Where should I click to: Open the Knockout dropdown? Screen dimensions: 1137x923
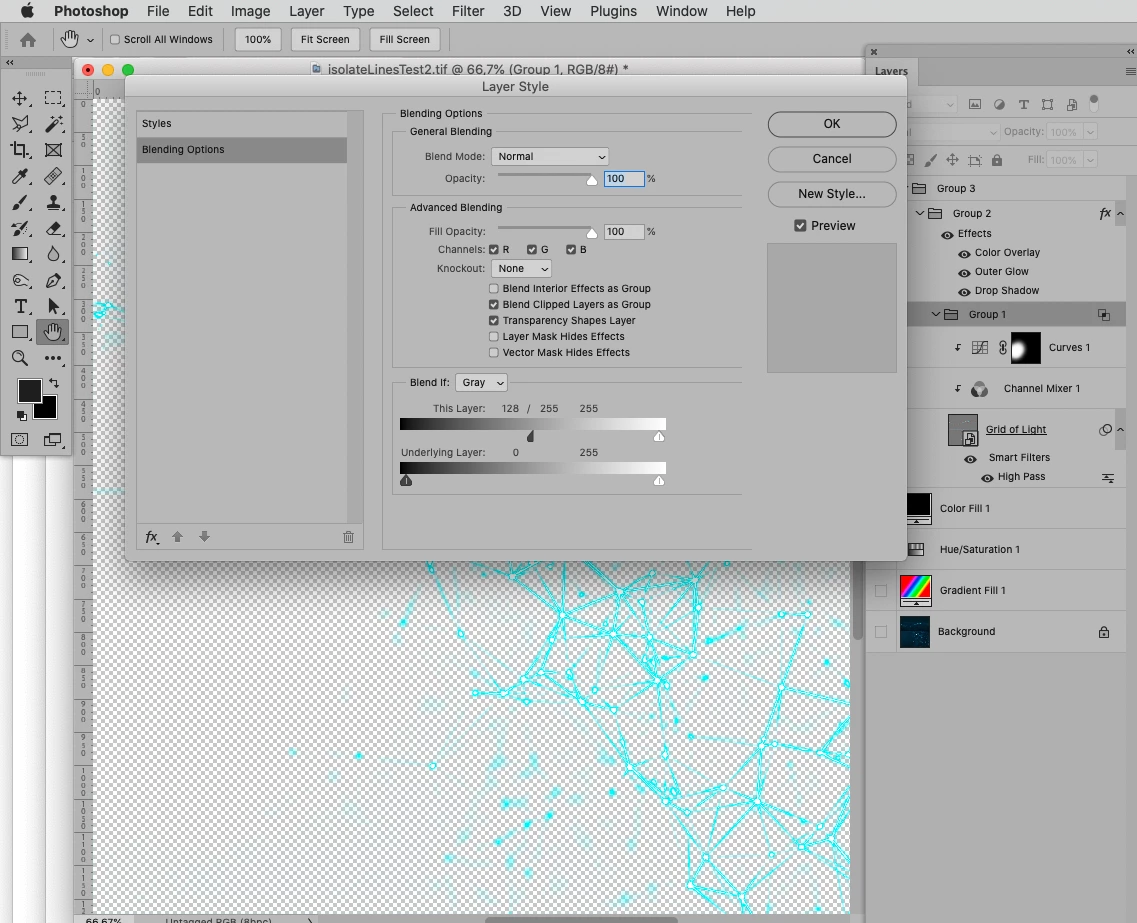pyautogui.click(x=521, y=268)
